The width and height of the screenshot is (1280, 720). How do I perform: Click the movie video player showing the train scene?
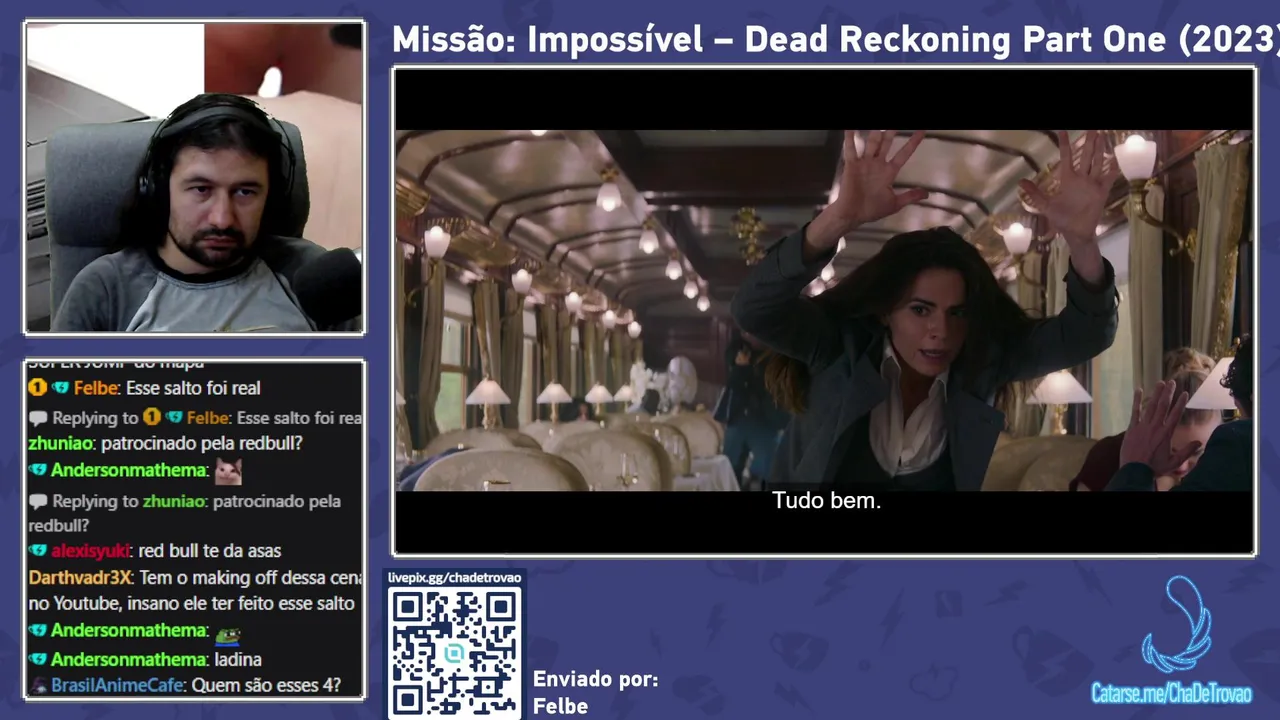pos(824,311)
